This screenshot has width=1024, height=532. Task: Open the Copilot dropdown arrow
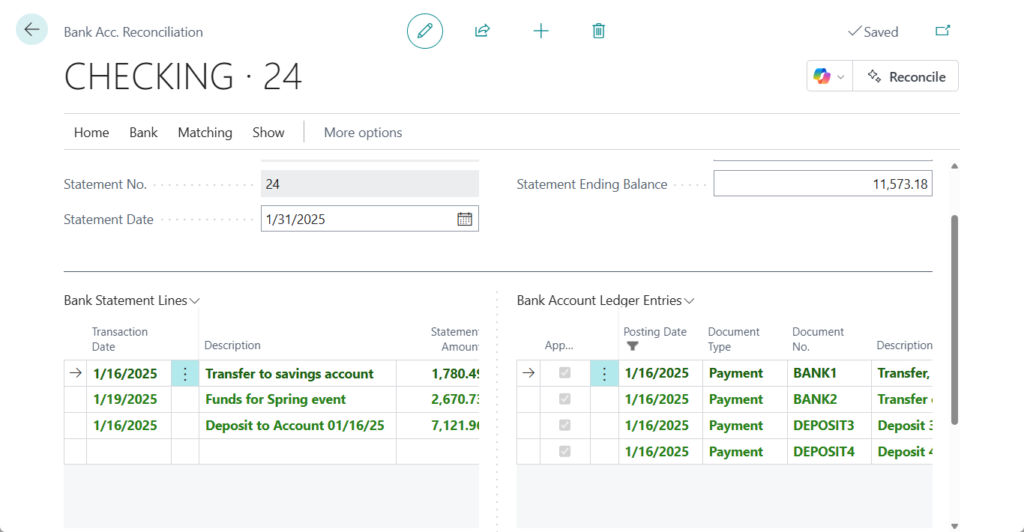coord(841,77)
